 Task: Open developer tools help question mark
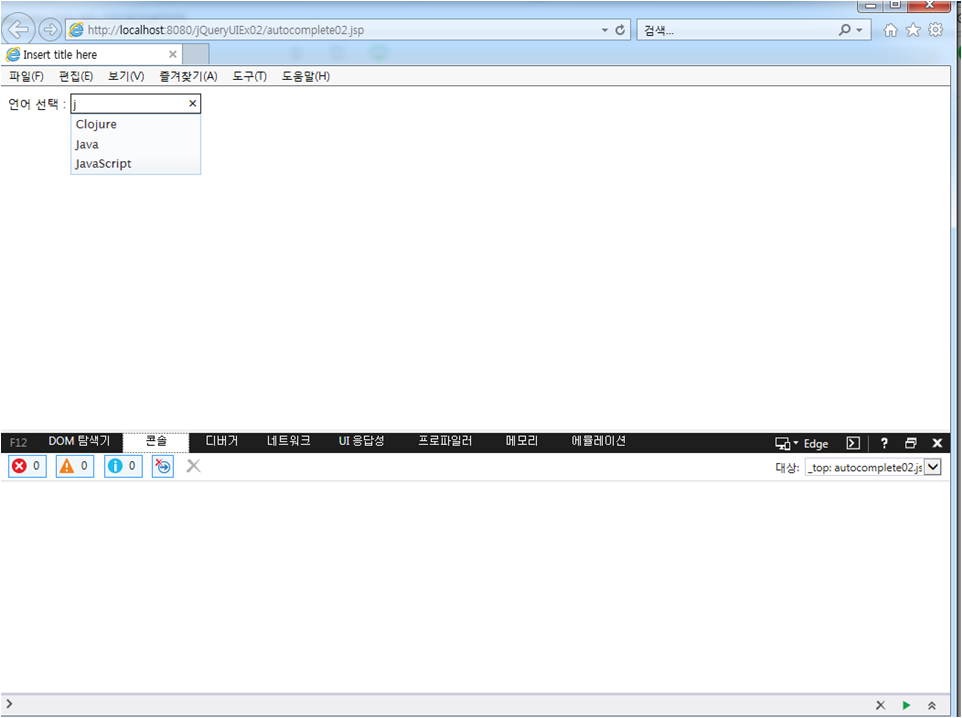point(884,443)
